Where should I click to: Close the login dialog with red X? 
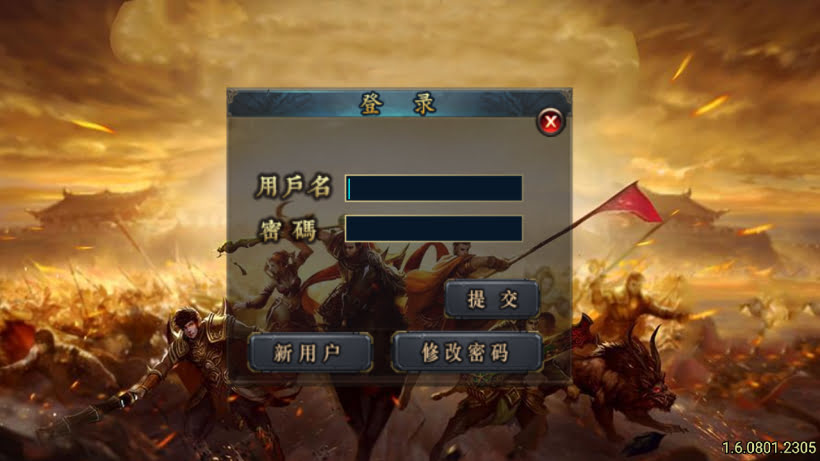point(550,122)
